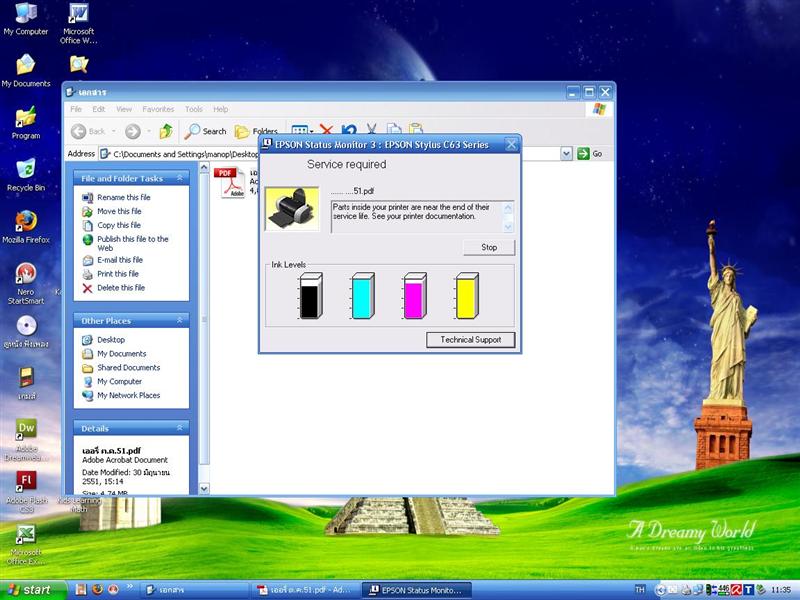Open the View menu in Explorer
Image resolution: width=800 pixels, height=600 pixels.
(124, 109)
